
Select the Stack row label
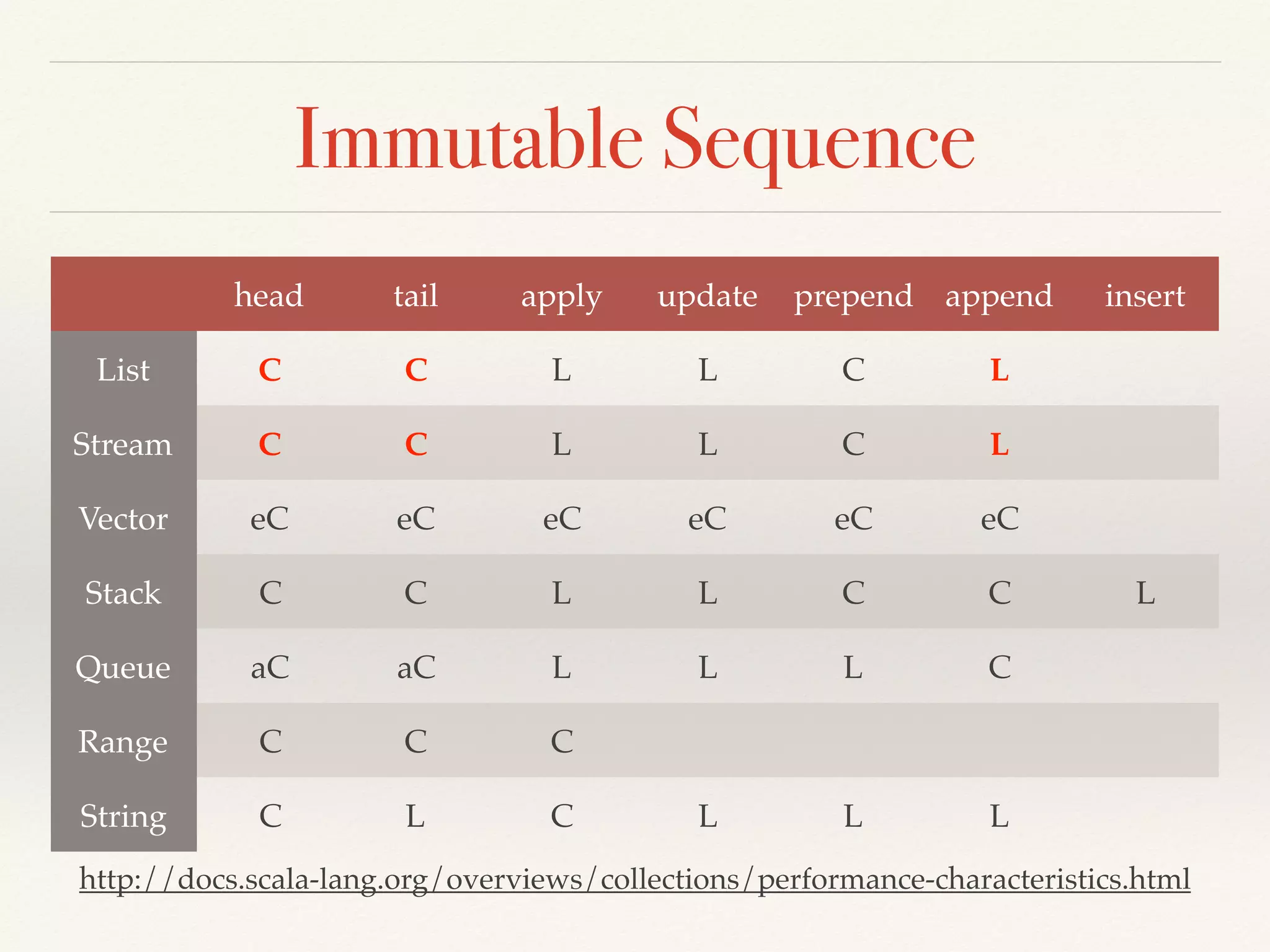click(123, 593)
